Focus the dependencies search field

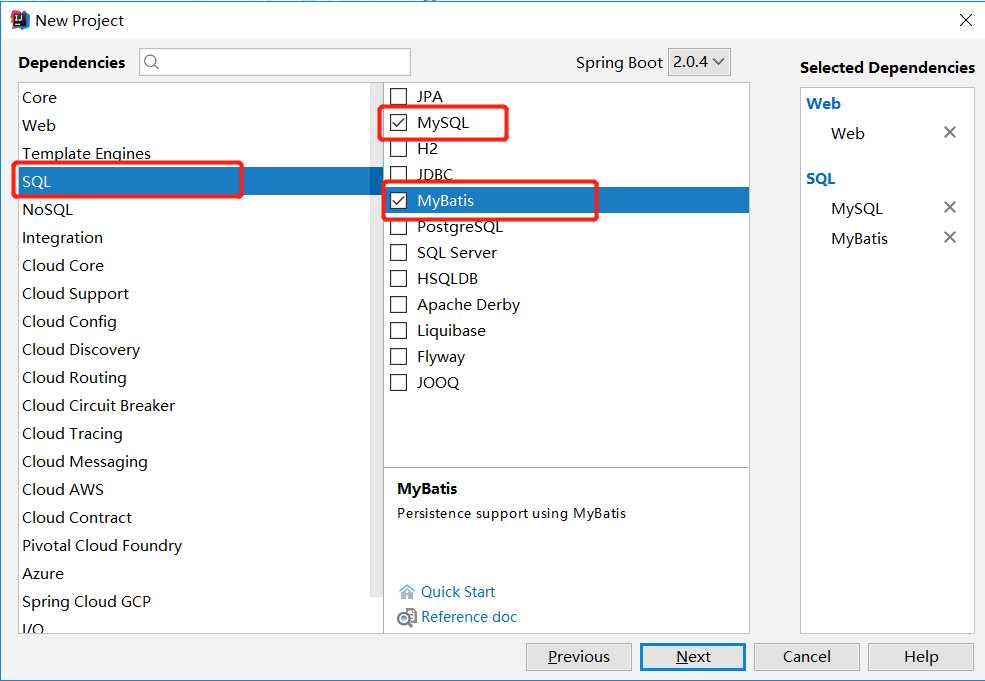click(x=275, y=62)
